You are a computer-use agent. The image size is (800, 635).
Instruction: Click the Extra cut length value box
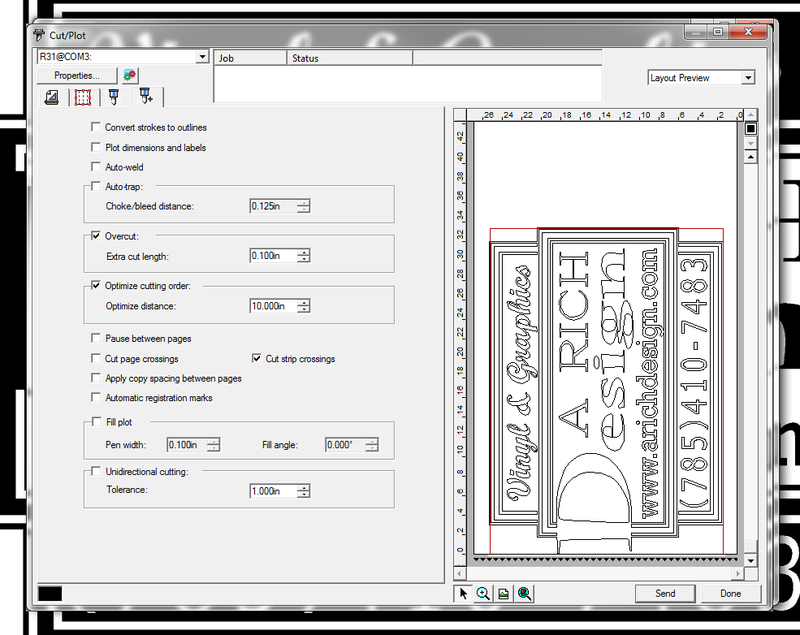[x=273, y=256]
